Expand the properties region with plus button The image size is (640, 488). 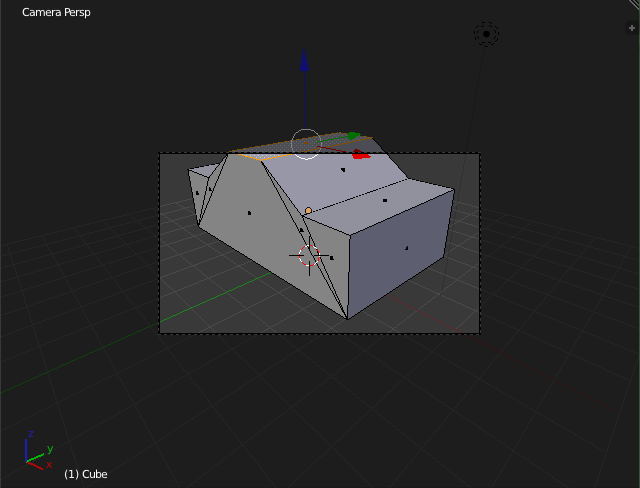click(631, 28)
